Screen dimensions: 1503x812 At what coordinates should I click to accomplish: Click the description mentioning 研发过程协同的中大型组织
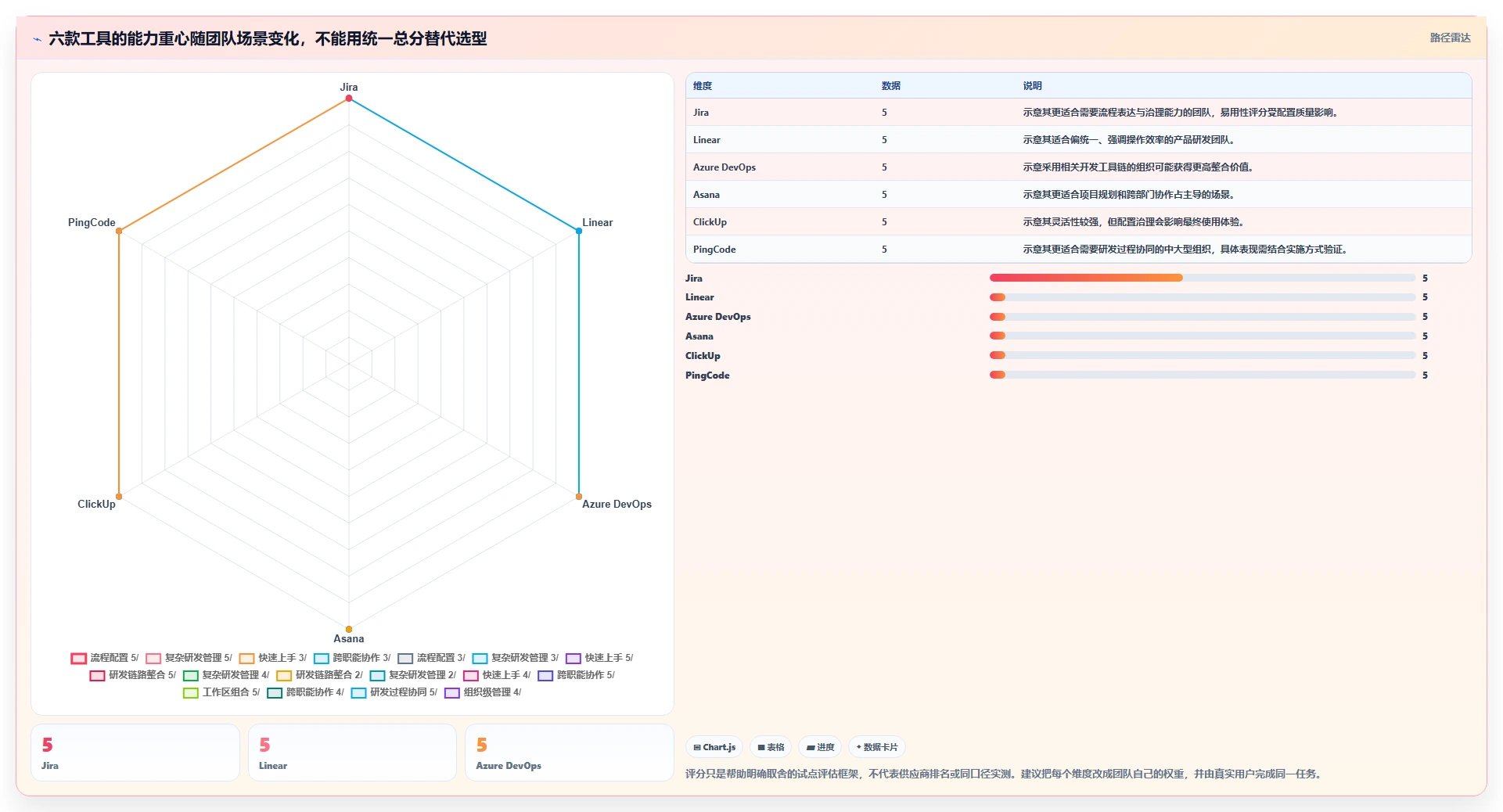[x=1187, y=250]
